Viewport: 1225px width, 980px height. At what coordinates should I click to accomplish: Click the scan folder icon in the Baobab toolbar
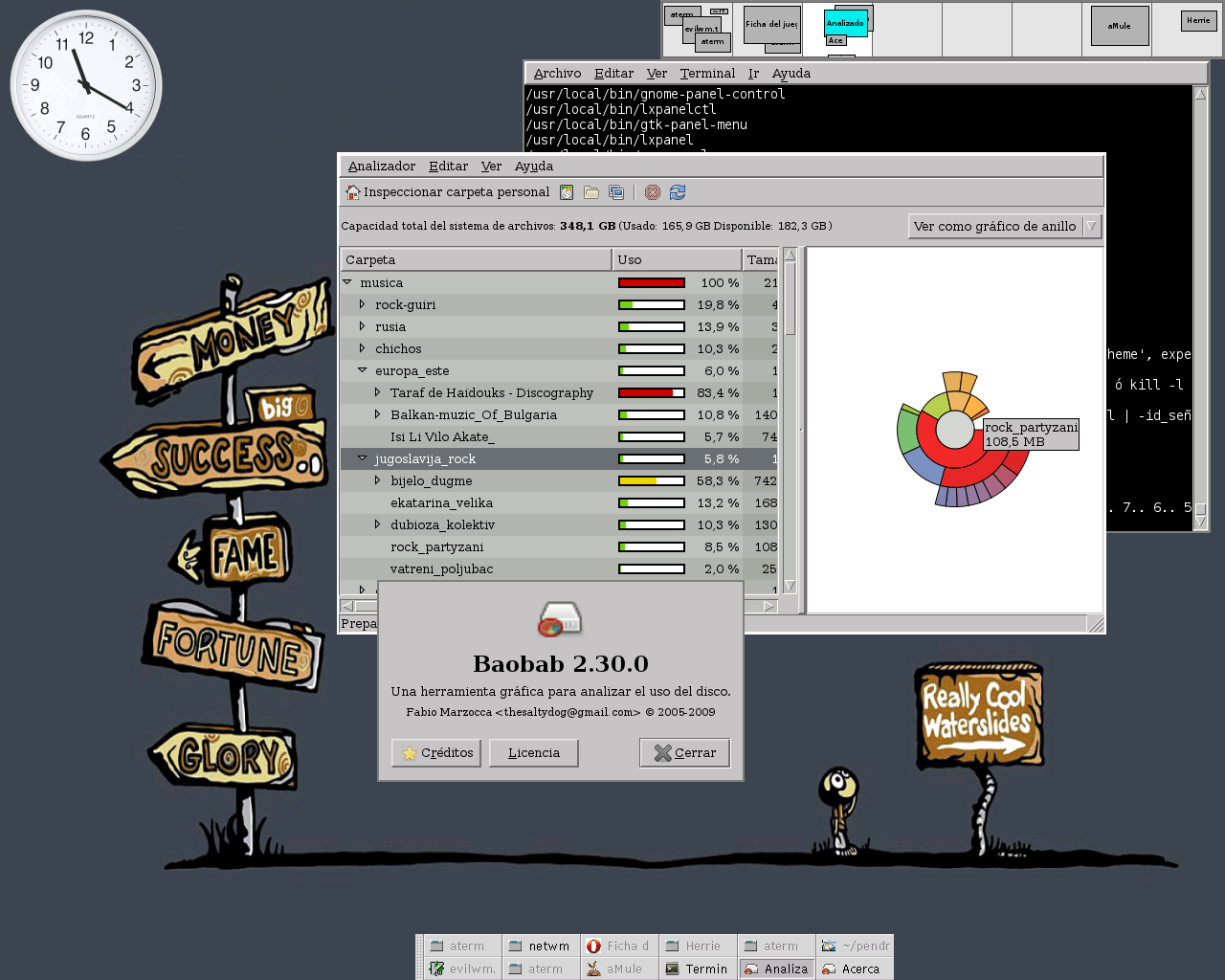click(x=591, y=192)
